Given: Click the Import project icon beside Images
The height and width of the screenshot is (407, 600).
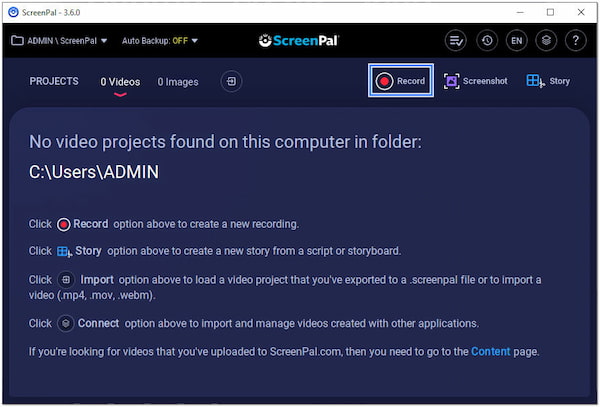Looking at the screenshot, I should coord(231,81).
